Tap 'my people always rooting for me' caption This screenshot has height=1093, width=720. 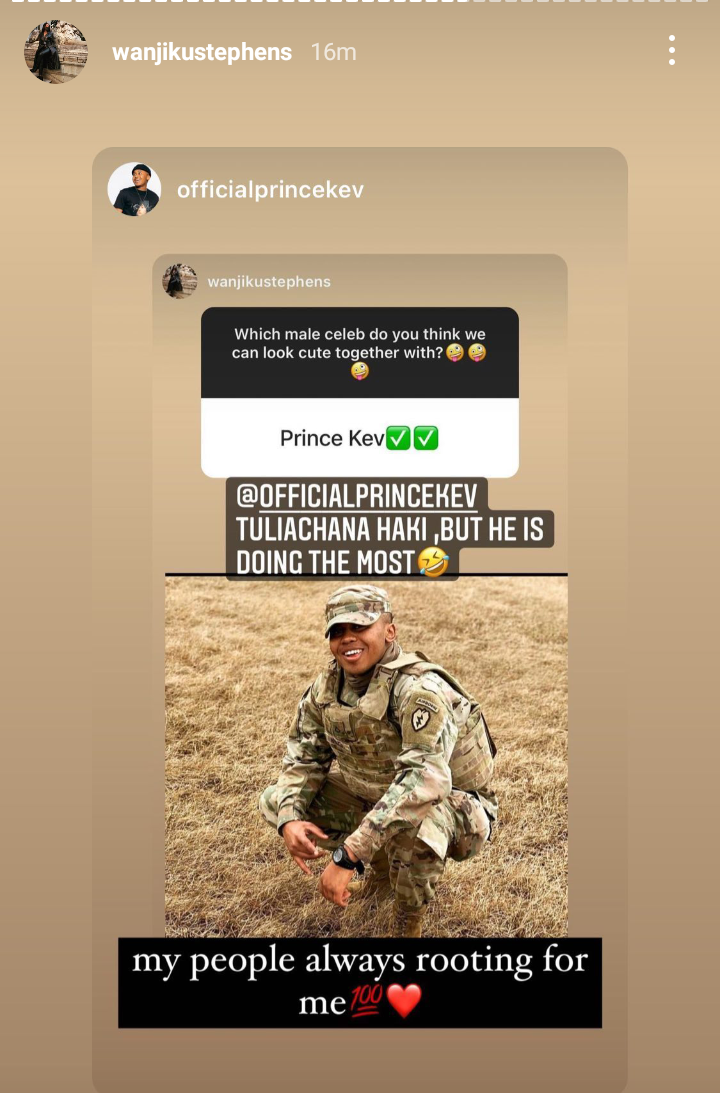pos(360,982)
